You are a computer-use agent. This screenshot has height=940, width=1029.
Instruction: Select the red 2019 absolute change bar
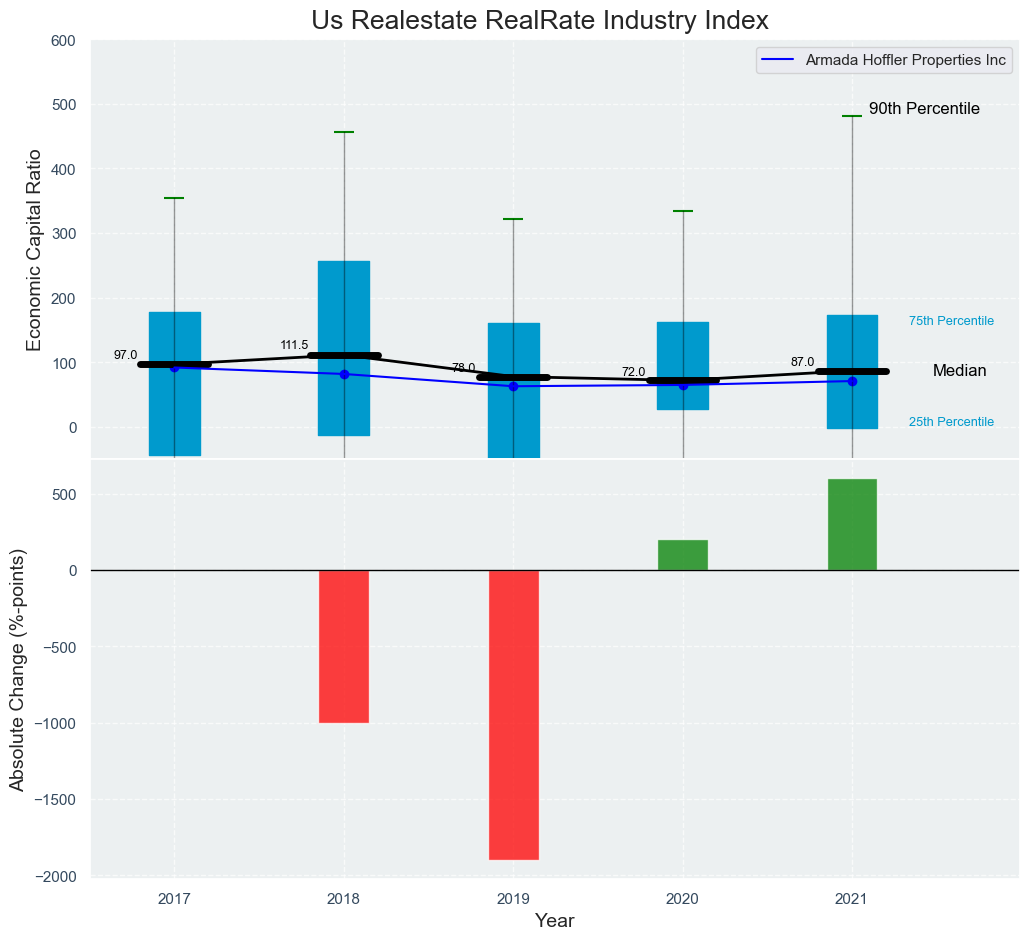click(513, 714)
